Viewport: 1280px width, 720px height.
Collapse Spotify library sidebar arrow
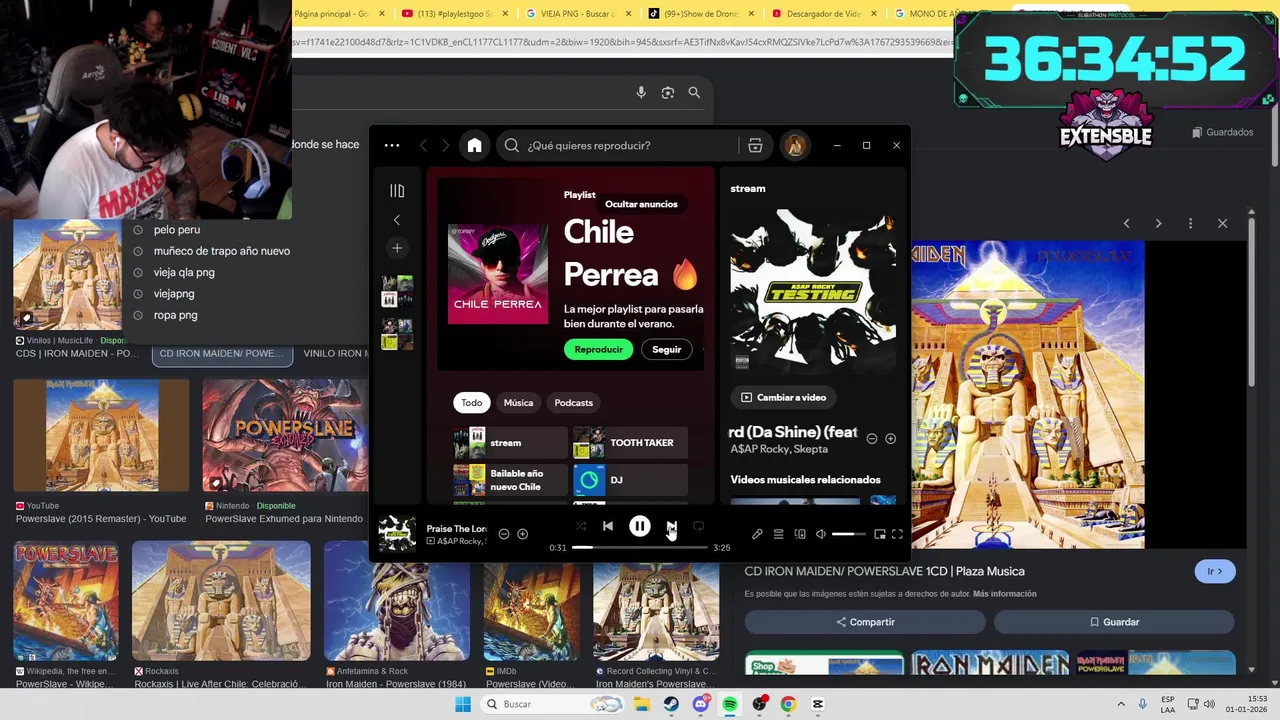397,220
